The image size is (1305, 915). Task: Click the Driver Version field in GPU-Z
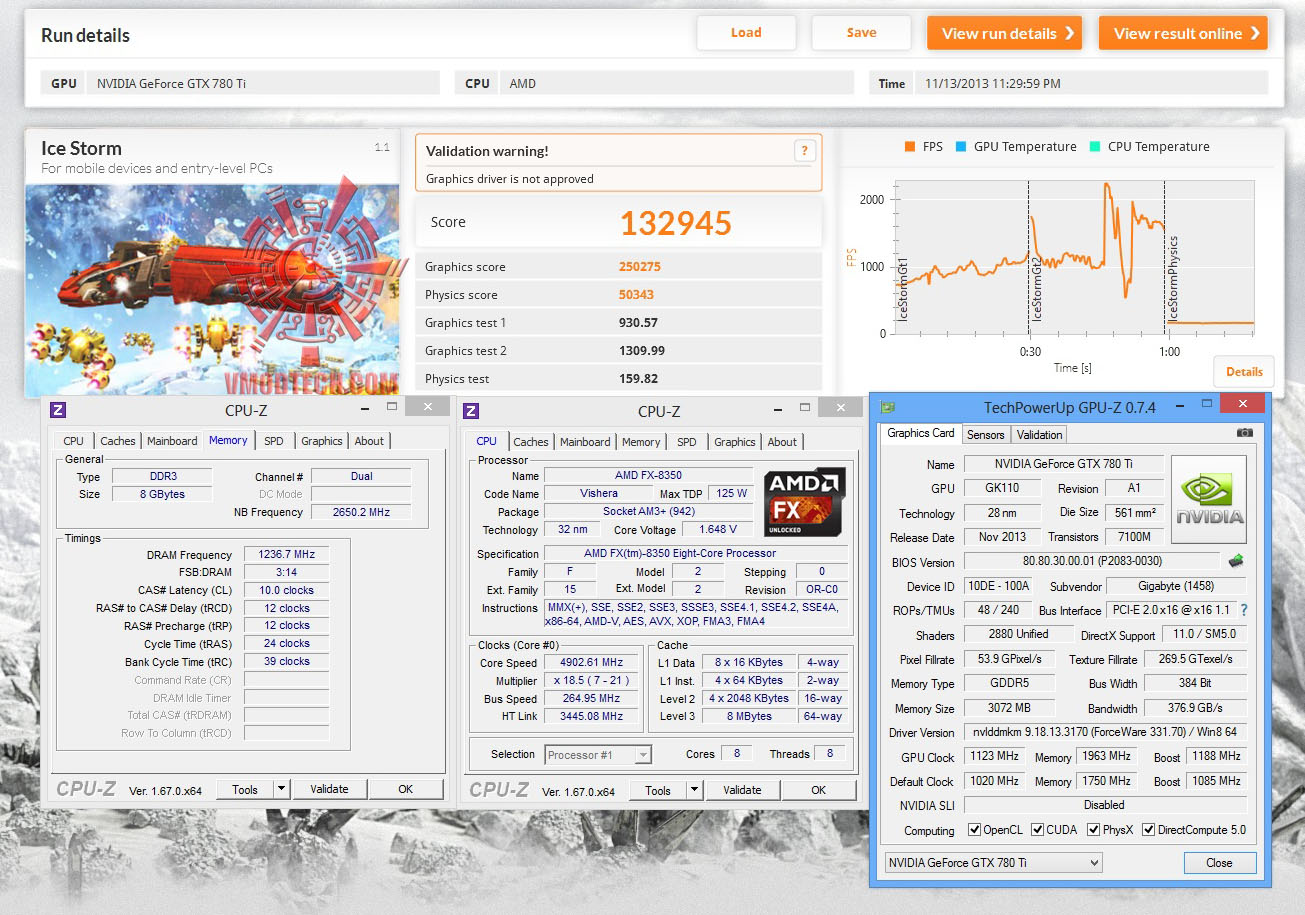[1105, 732]
